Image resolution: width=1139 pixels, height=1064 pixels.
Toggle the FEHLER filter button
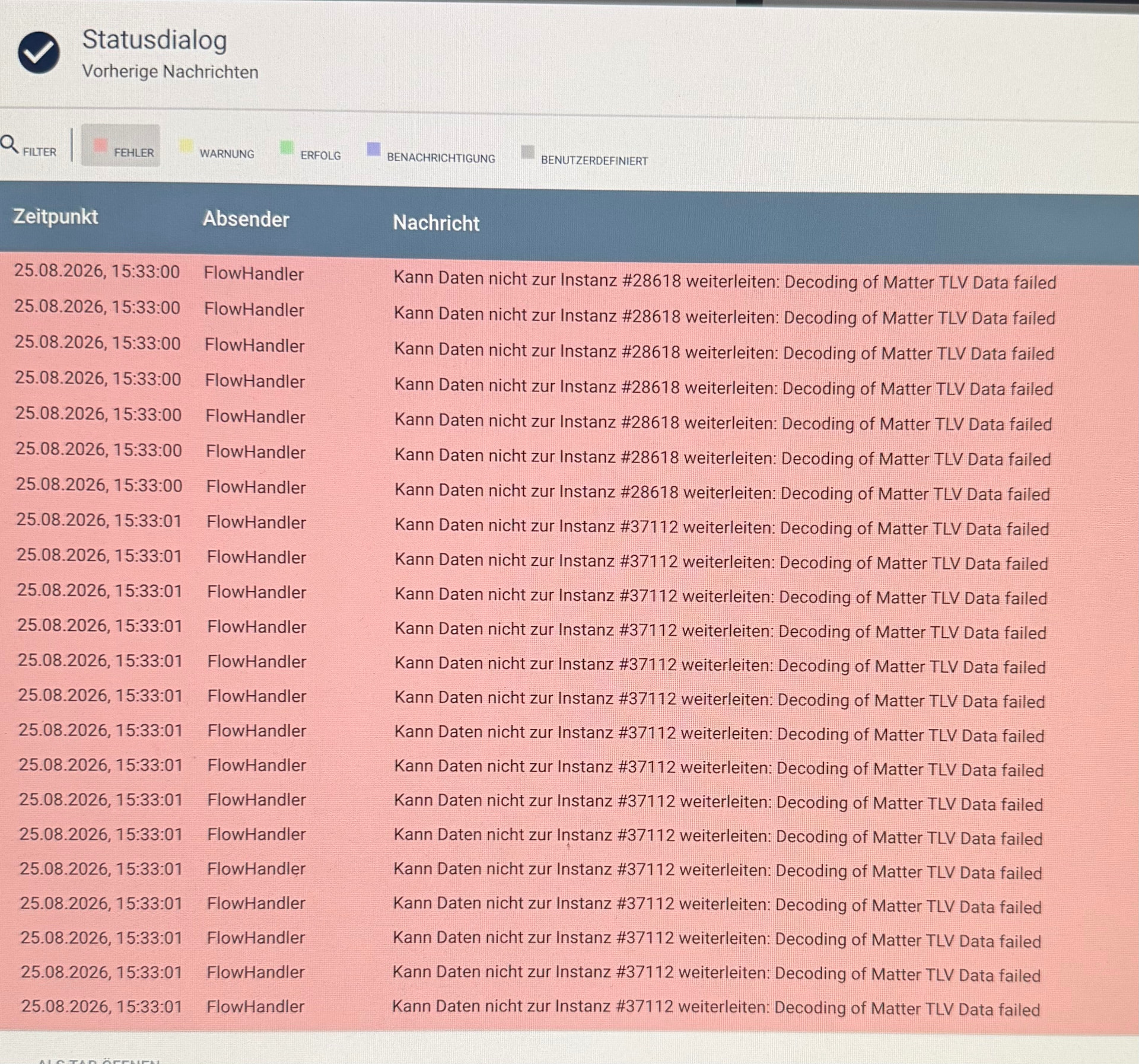pos(120,145)
